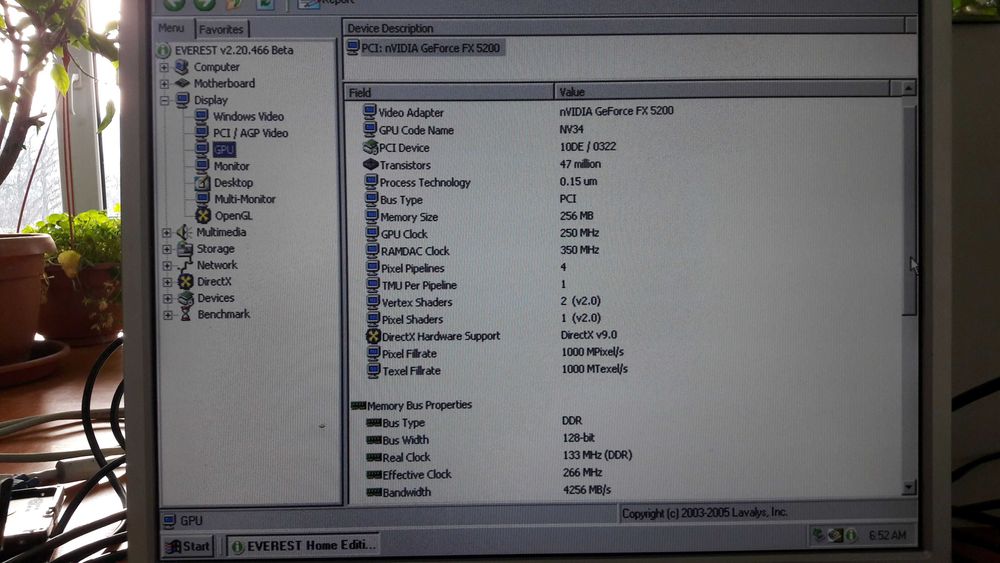Click the 6:52 AM tray clock
Viewport: 1000px width, 563px height.
point(887,536)
